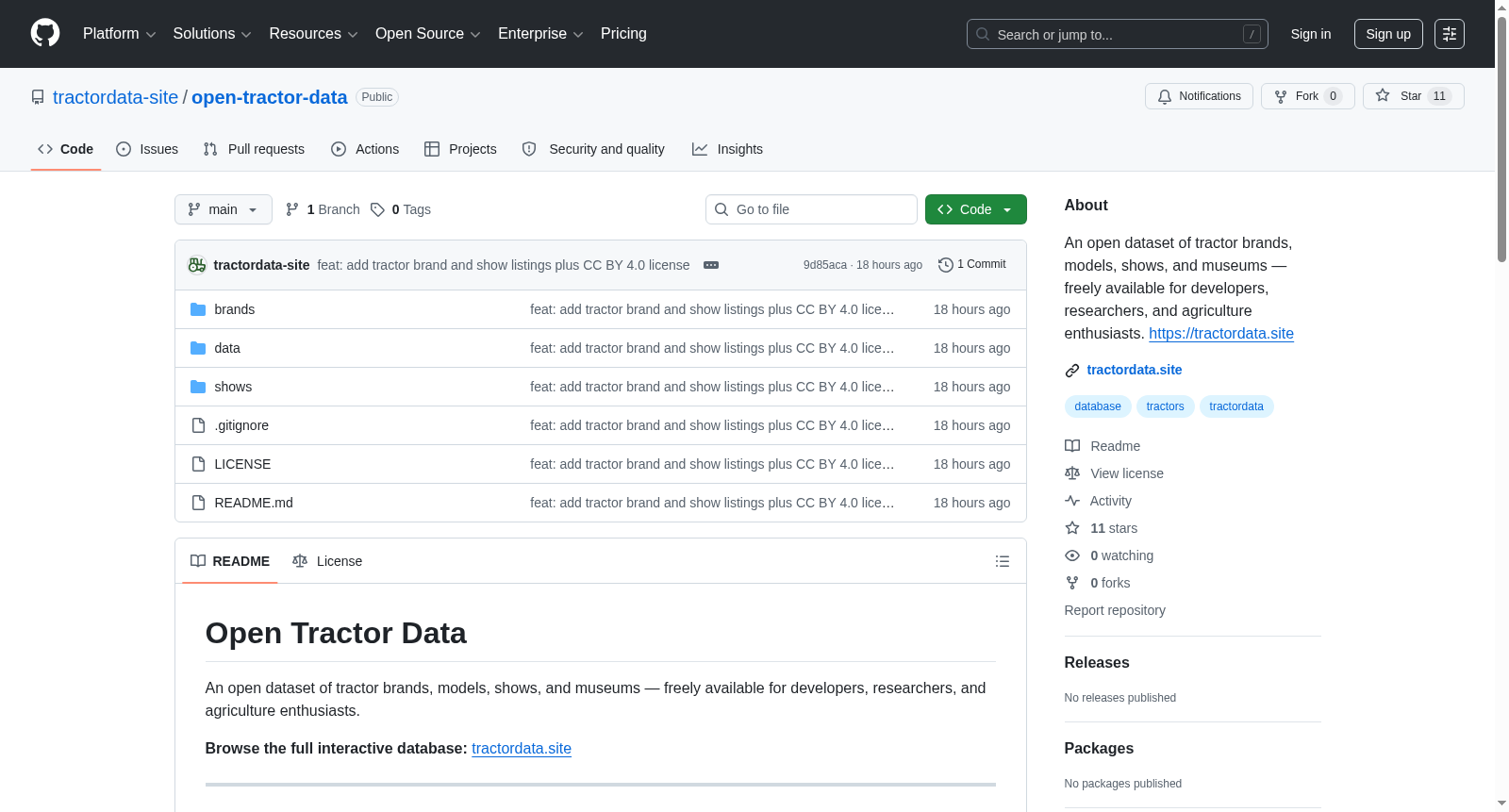The height and width of the screenshot is (812, 1509).
Task: Open the Pull requests tab
Action: tap(254, 149)
